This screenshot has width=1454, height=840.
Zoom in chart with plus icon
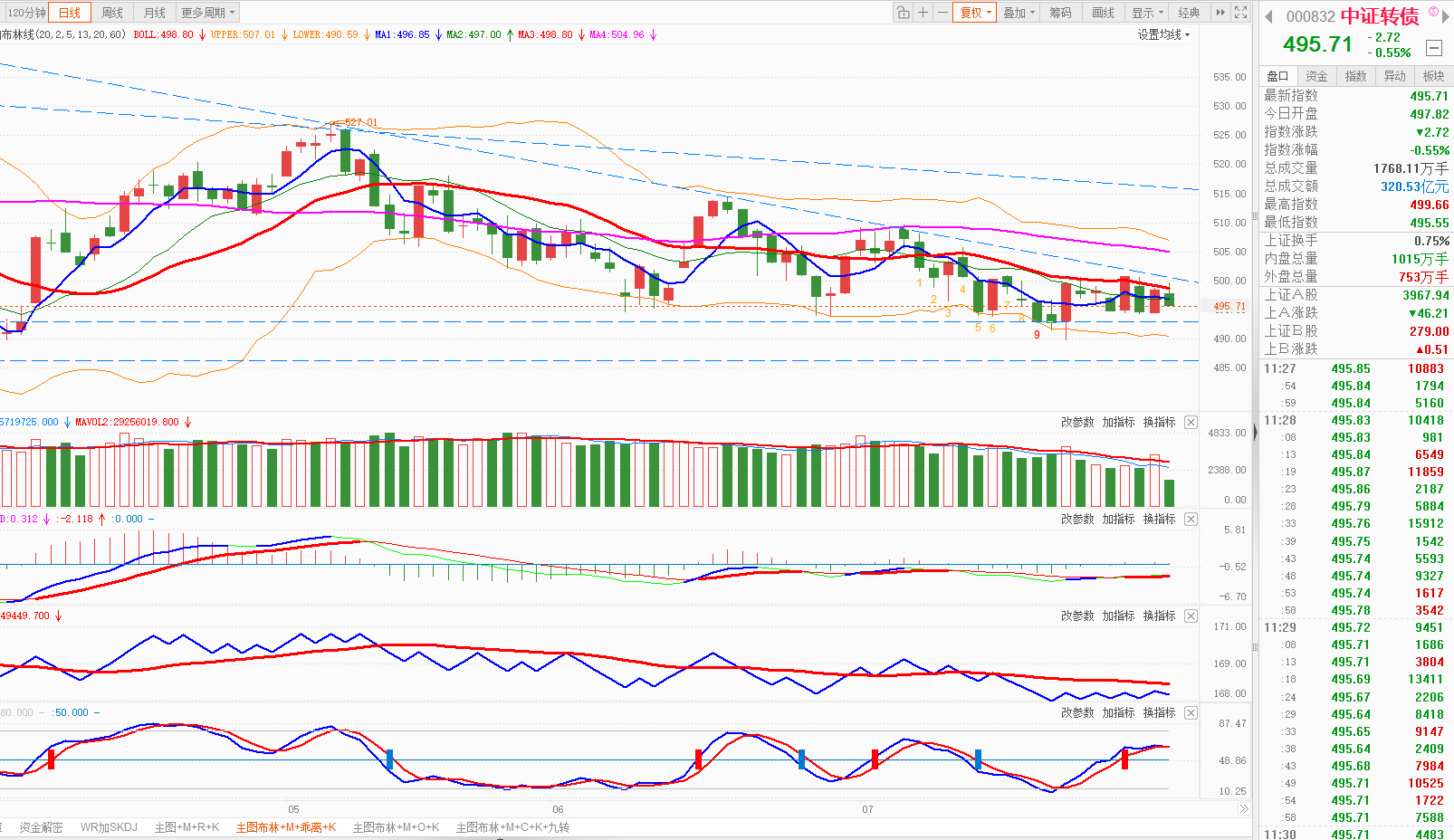pos(923,13)
